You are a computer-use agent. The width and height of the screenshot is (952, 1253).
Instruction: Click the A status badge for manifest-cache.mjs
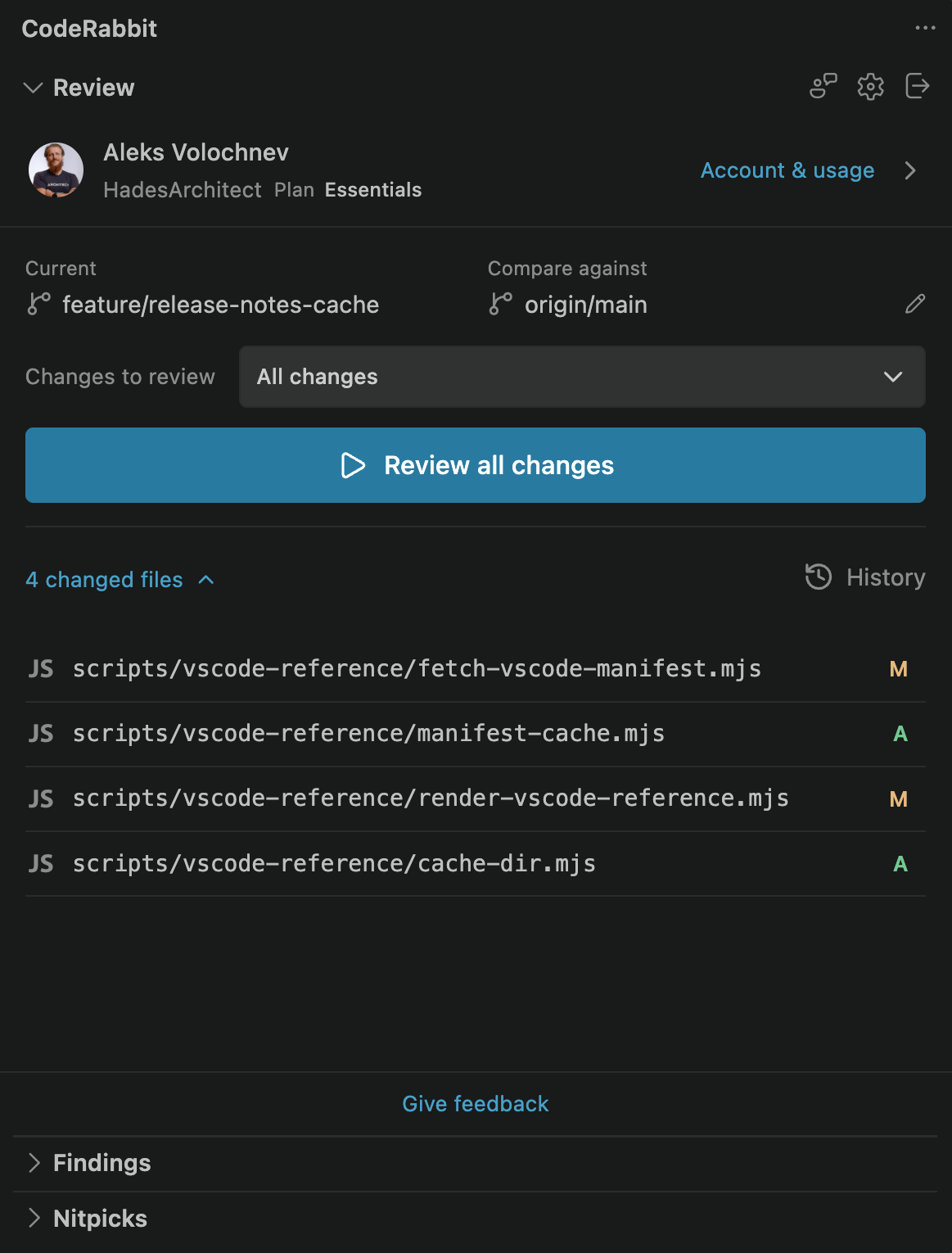click(900, 734)
